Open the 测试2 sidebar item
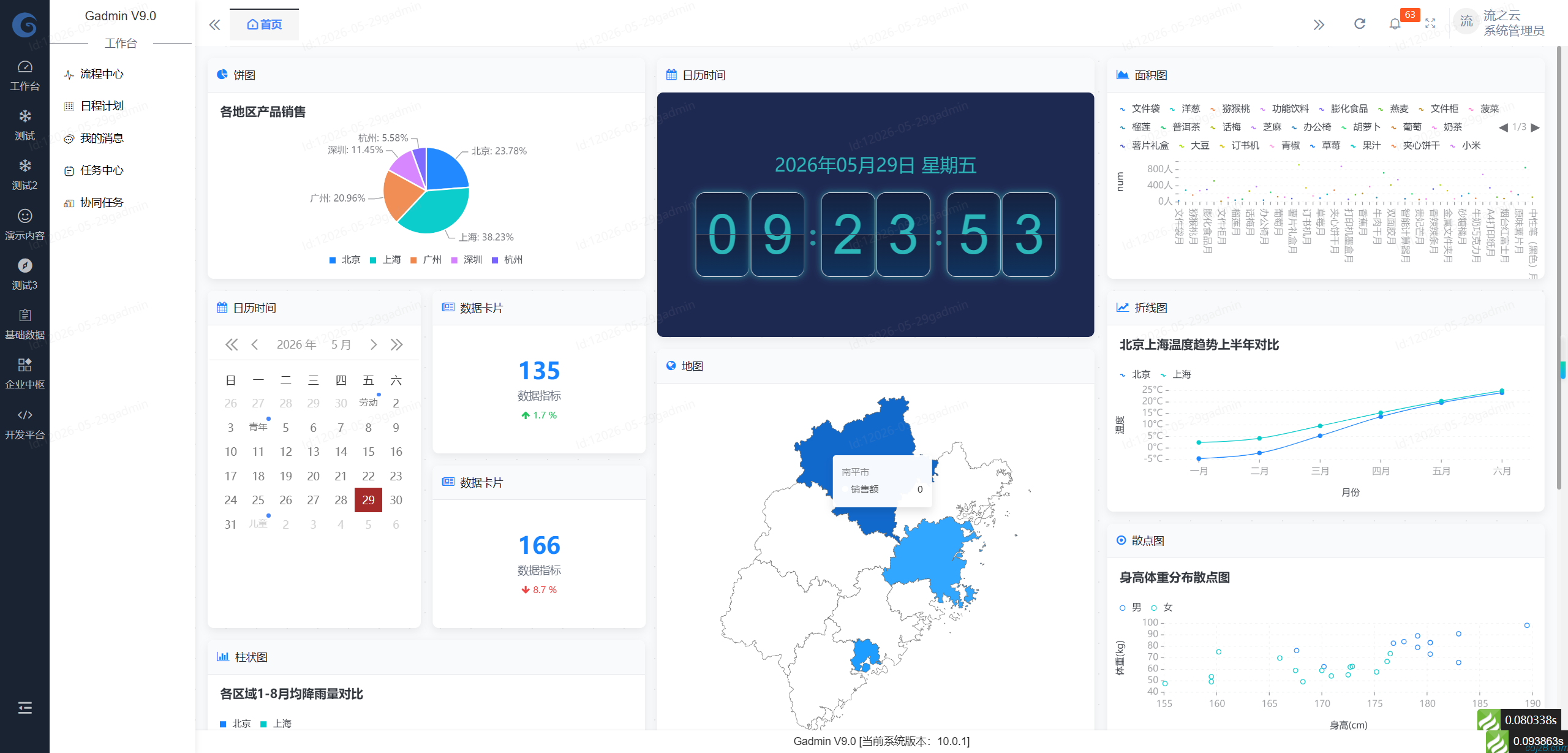 (x=24, y=175)
